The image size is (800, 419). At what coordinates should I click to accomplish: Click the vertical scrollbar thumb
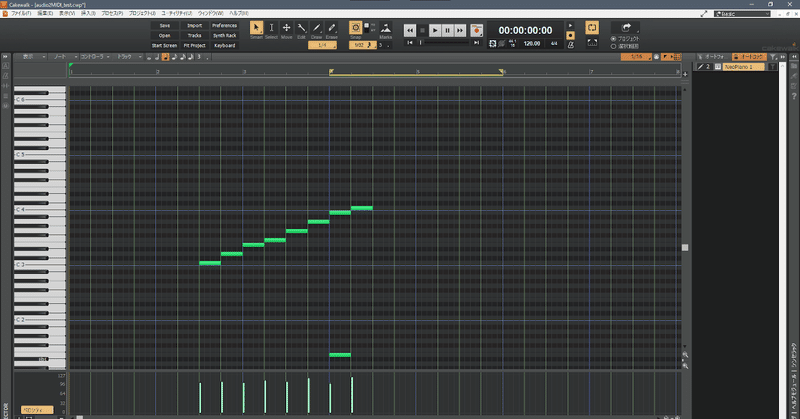click(685, 248)
